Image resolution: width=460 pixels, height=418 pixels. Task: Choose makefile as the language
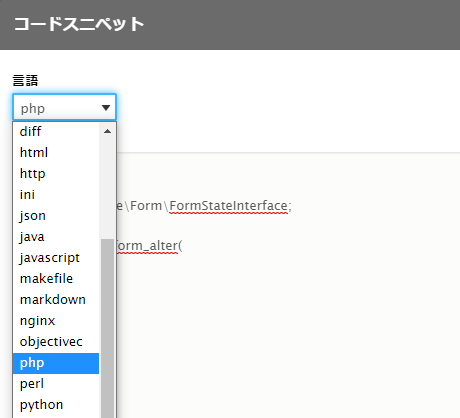56,279
